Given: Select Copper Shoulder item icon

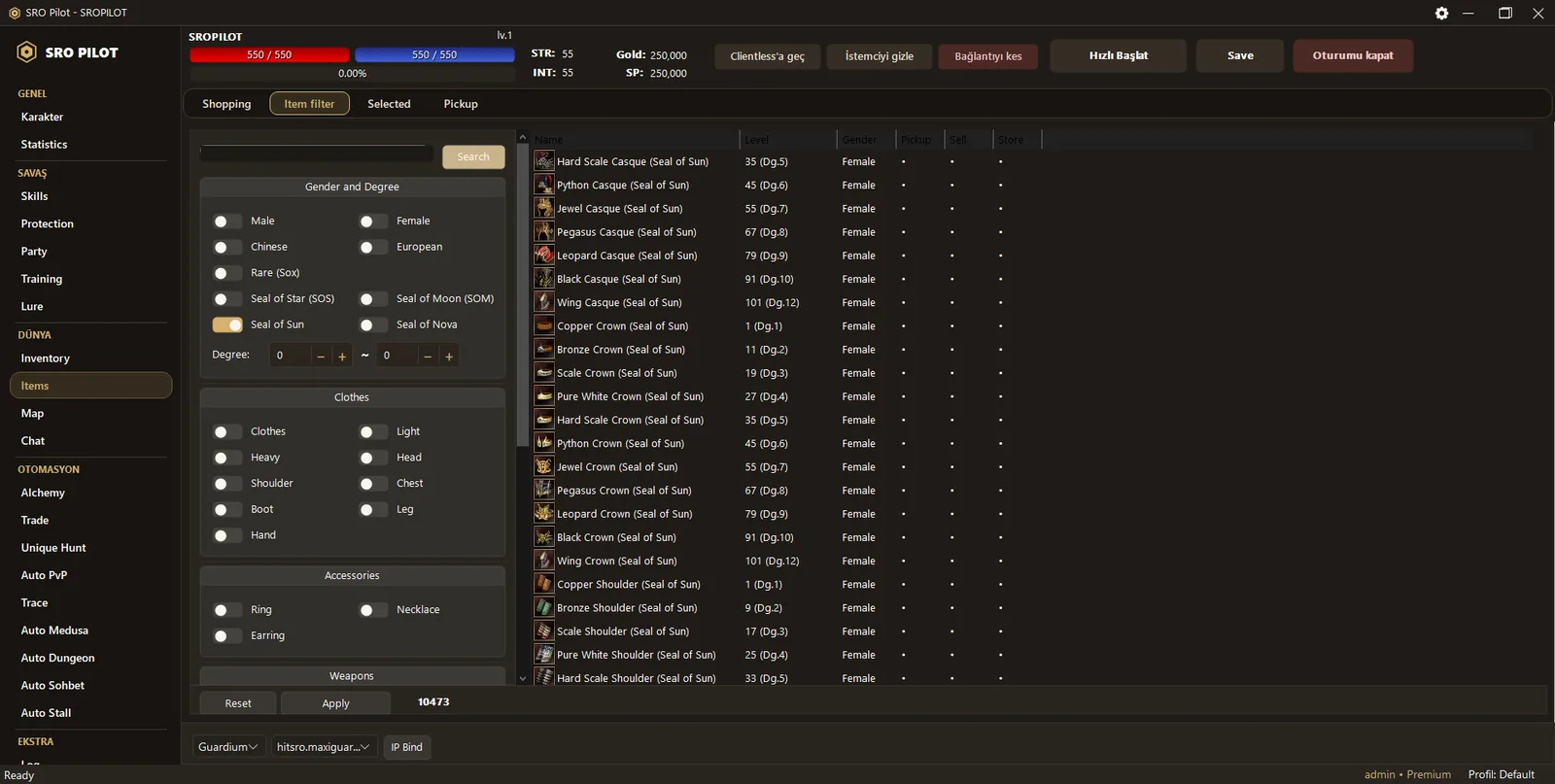Looking at the screenshot, I should 544,584.
